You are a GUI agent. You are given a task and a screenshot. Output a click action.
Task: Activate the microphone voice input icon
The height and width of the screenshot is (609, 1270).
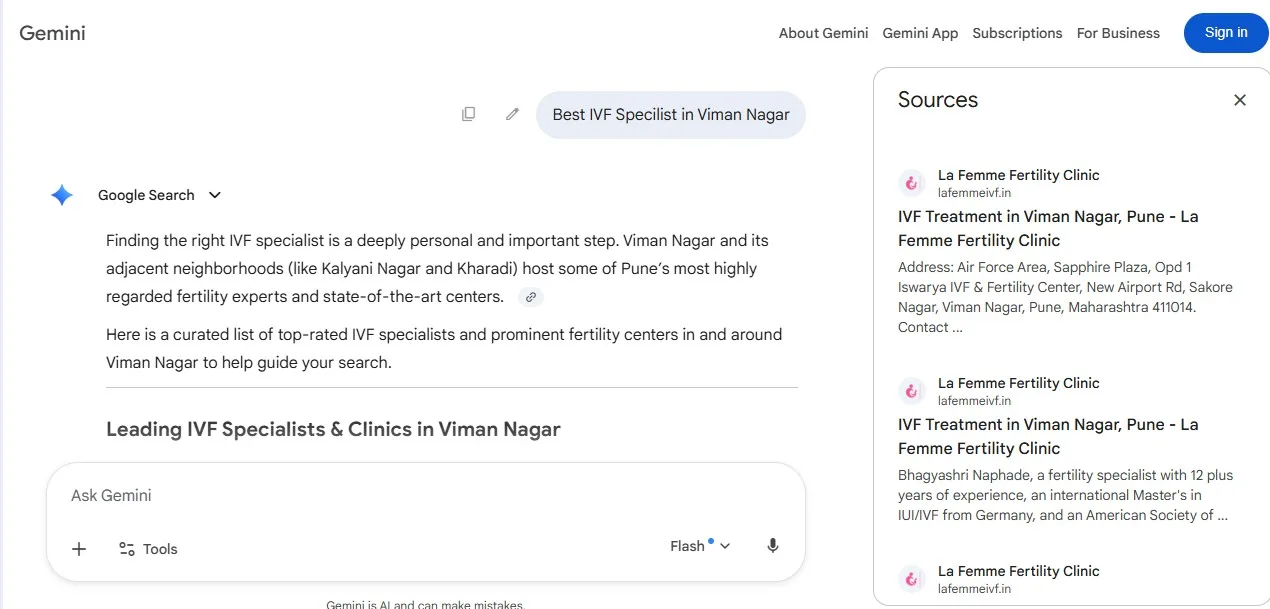pos(772,546)
